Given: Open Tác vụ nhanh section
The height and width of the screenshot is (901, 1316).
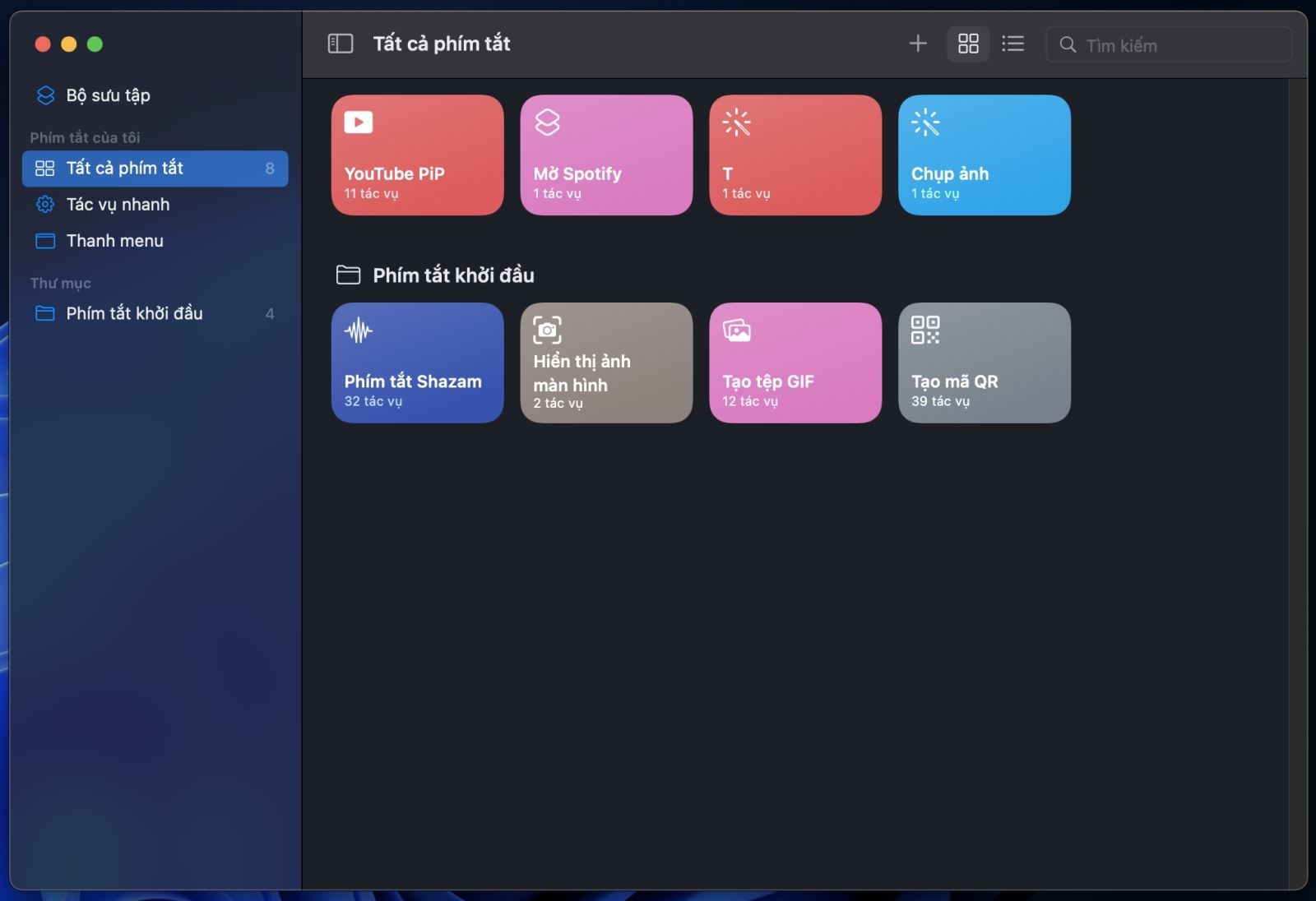Looking at the screenshot, I should coord(155,205).
